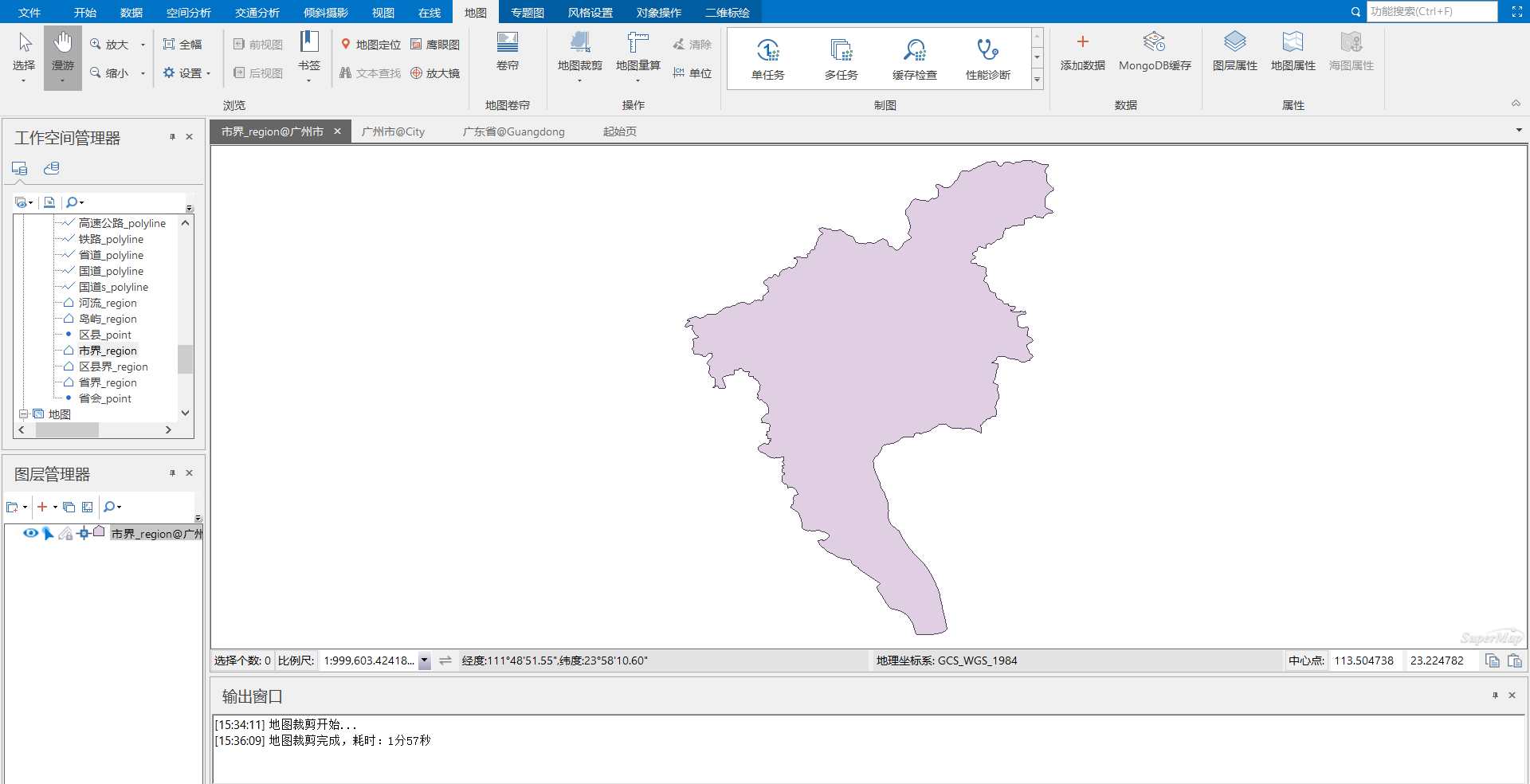Click the 清除 clear button
The width and height of the screenshot is (1530, 784).
[692, 44]
